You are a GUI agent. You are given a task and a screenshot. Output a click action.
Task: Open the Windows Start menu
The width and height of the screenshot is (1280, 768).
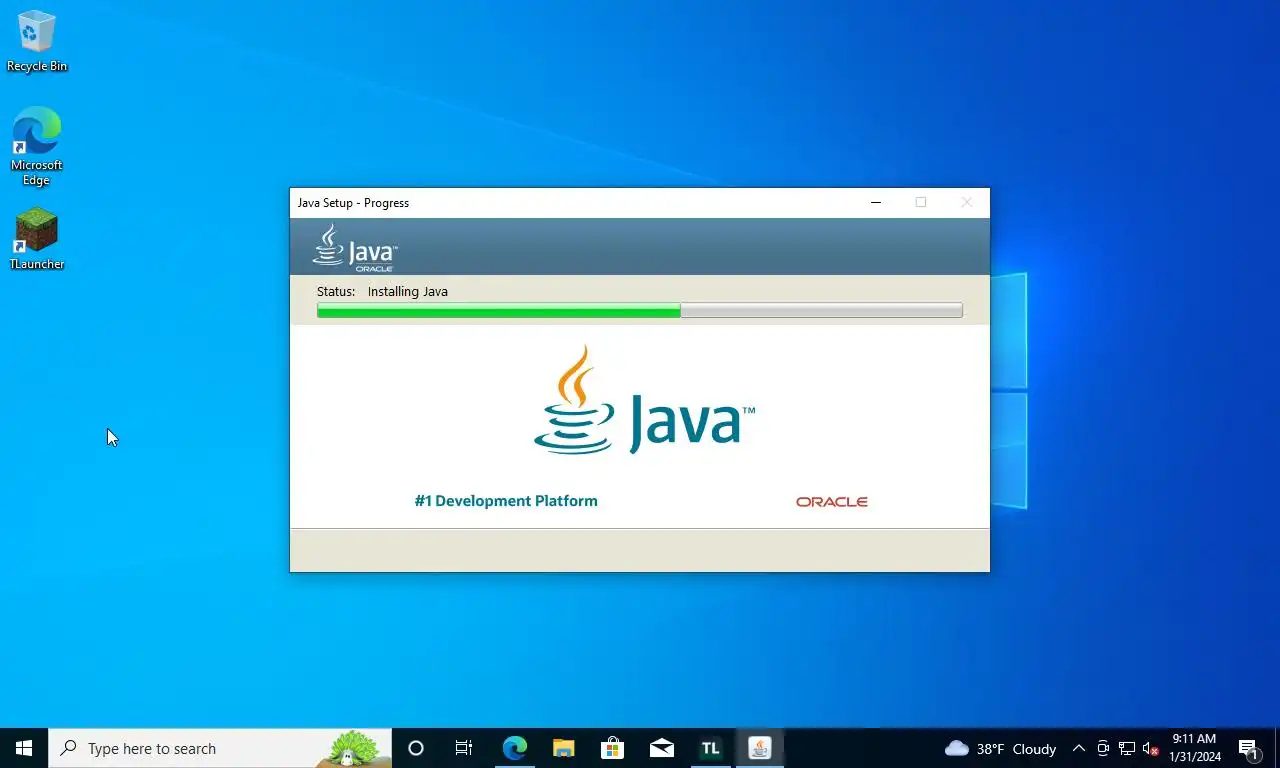coord(24,748)
